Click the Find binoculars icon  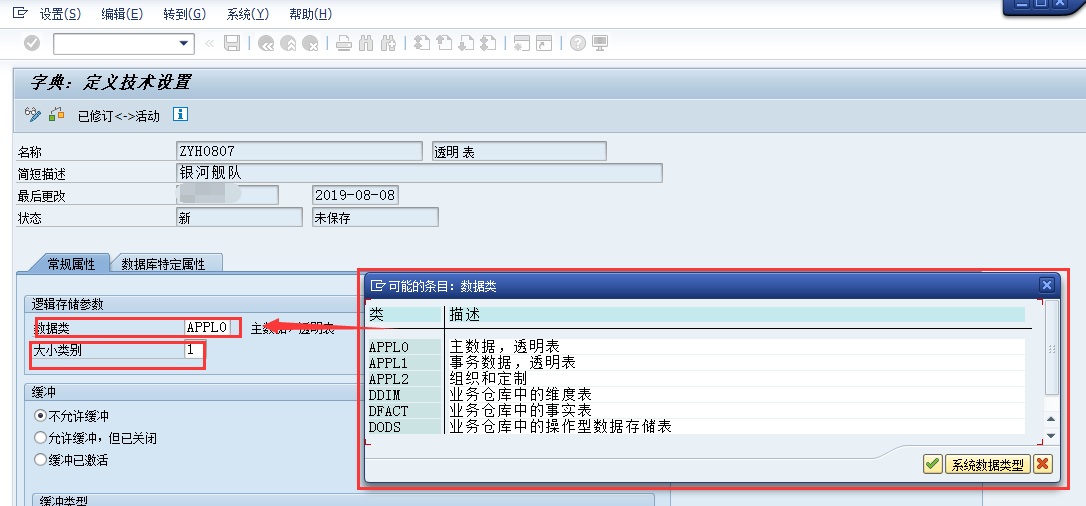pos(366,44)
